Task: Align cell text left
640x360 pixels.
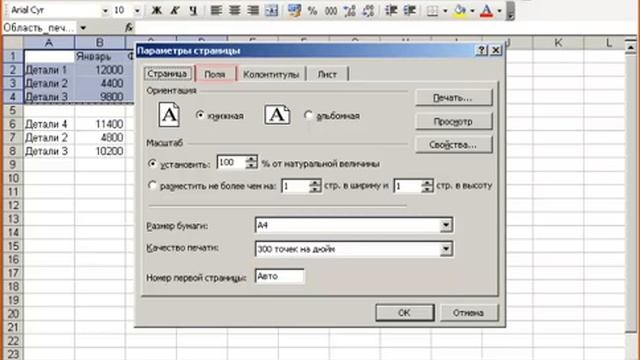Action: click(x=216, y=10)
